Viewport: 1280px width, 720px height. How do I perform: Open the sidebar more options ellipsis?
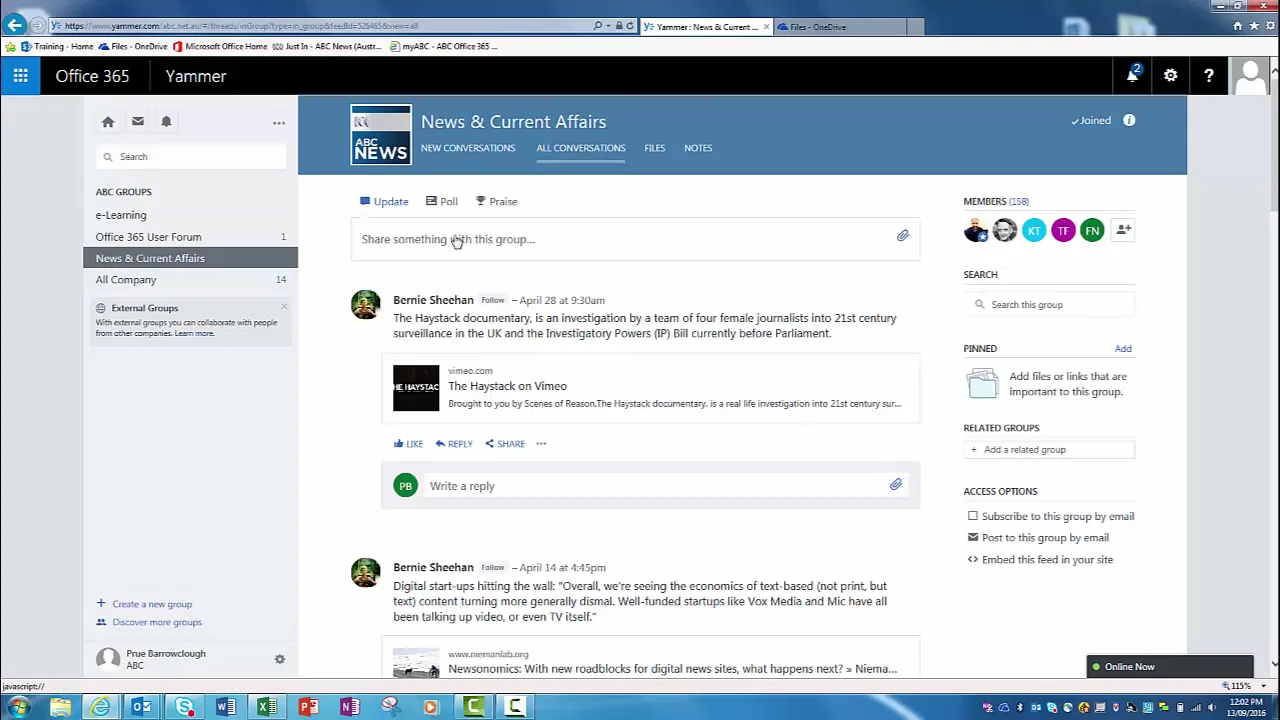[x=279, y=123]
